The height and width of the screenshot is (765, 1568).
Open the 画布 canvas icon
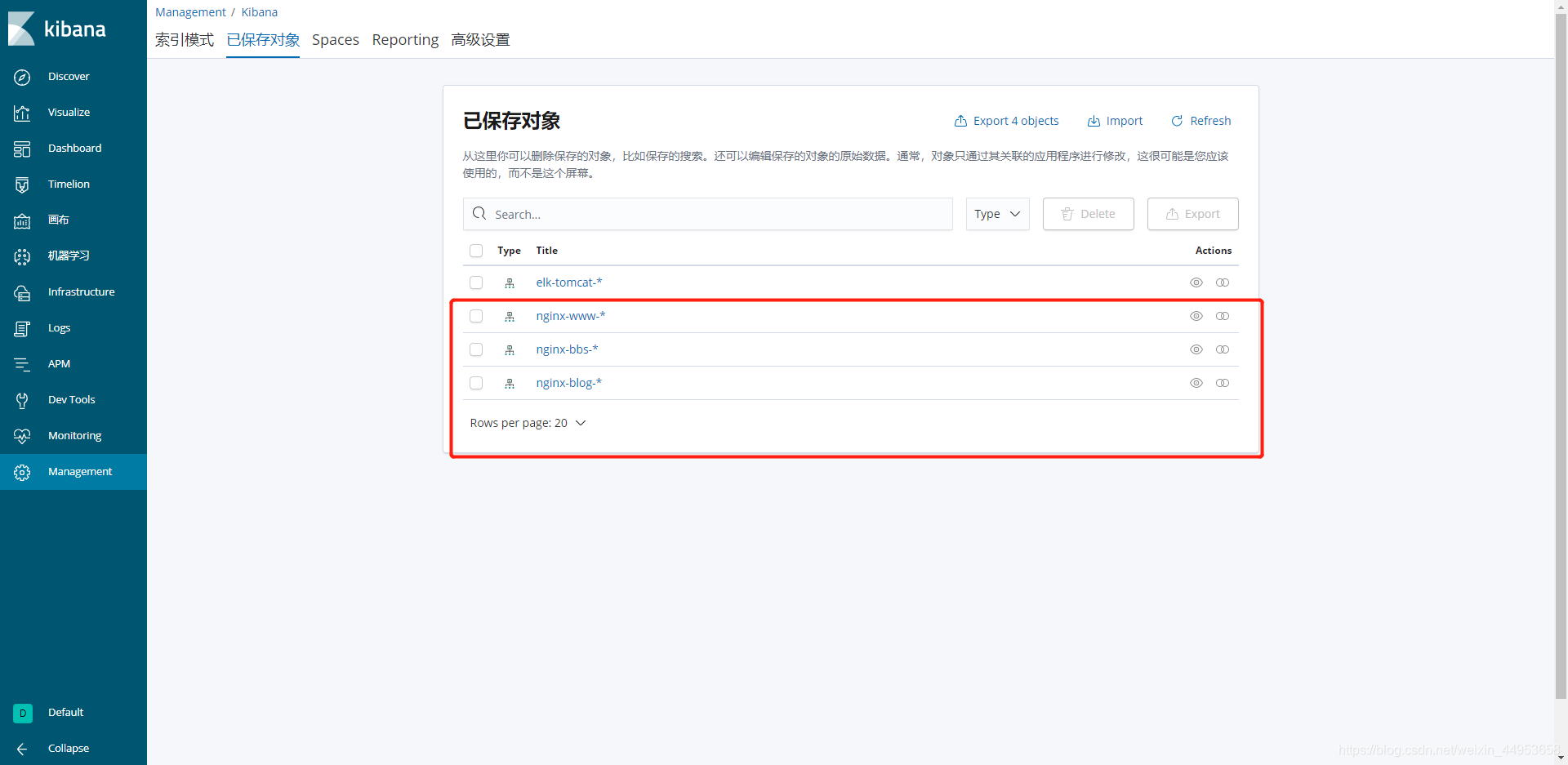[22, 220]
